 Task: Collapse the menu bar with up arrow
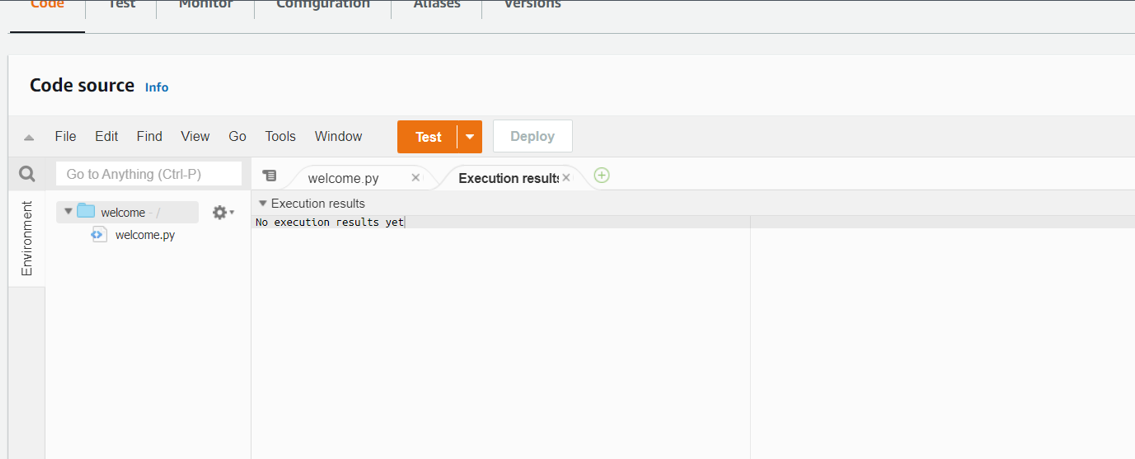click(29, 137)
